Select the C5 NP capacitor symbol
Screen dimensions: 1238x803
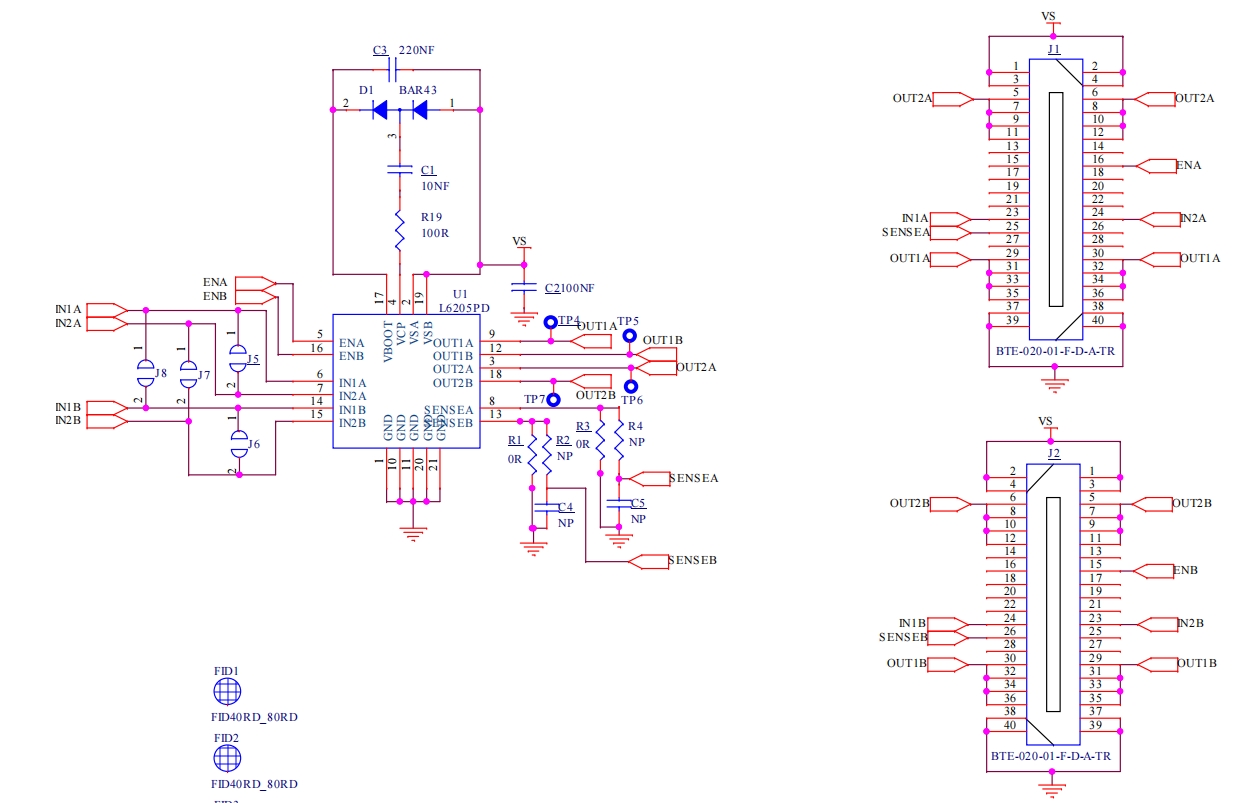pos(619,503)
